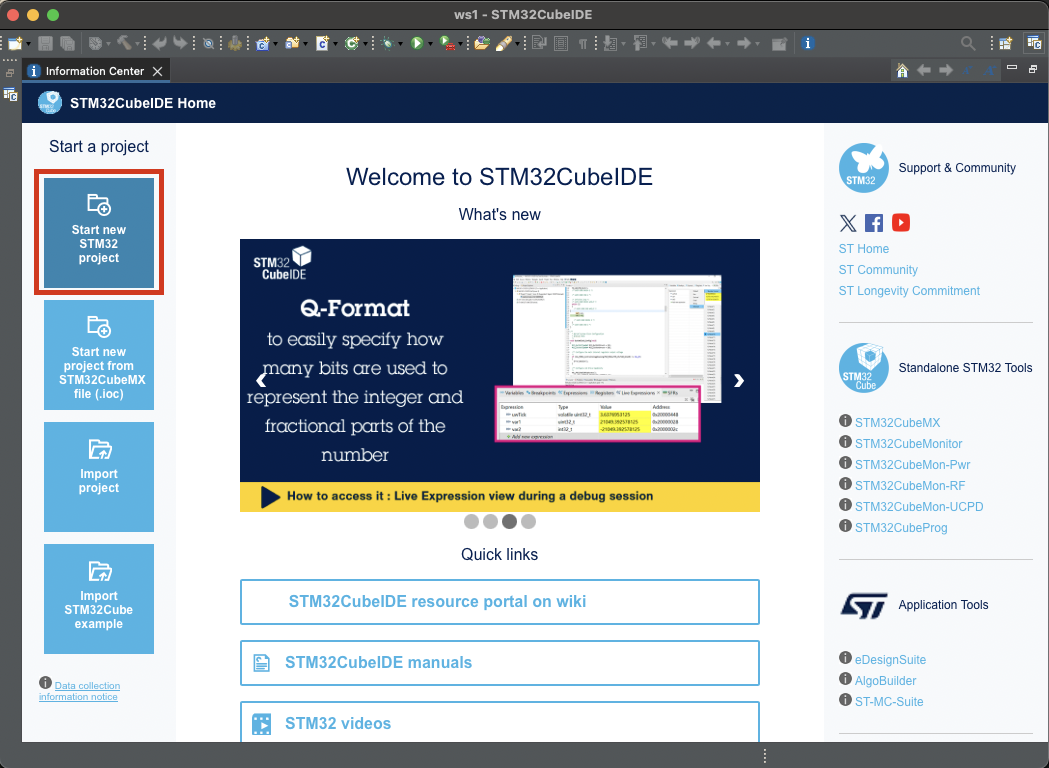Start new project from STM32CubeMX file

click(x=99, y=355)
